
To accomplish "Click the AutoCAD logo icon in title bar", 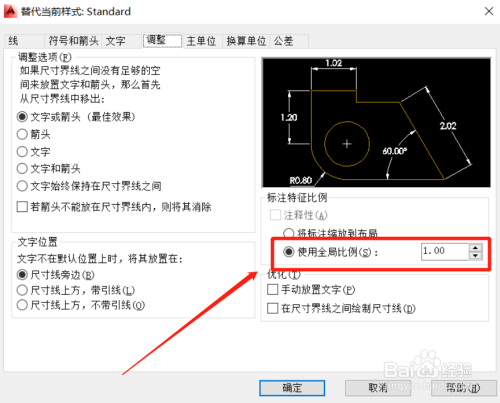I will (10, 11).
